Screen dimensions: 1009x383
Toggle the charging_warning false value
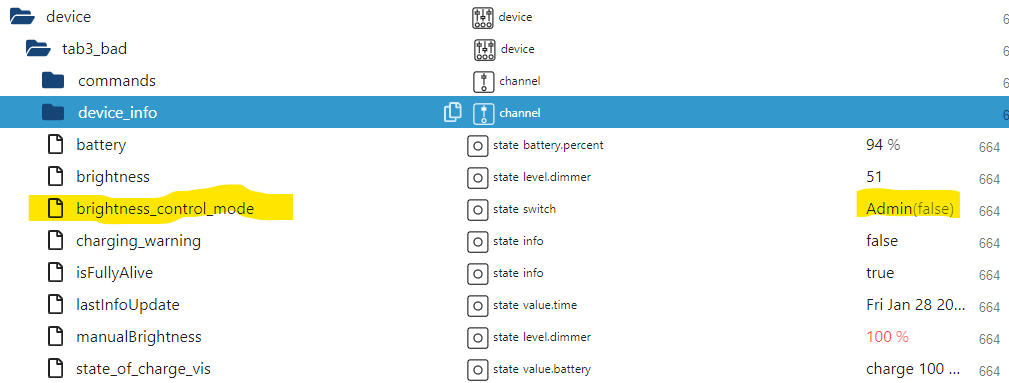pyautogui.click(x=882, y=241)
